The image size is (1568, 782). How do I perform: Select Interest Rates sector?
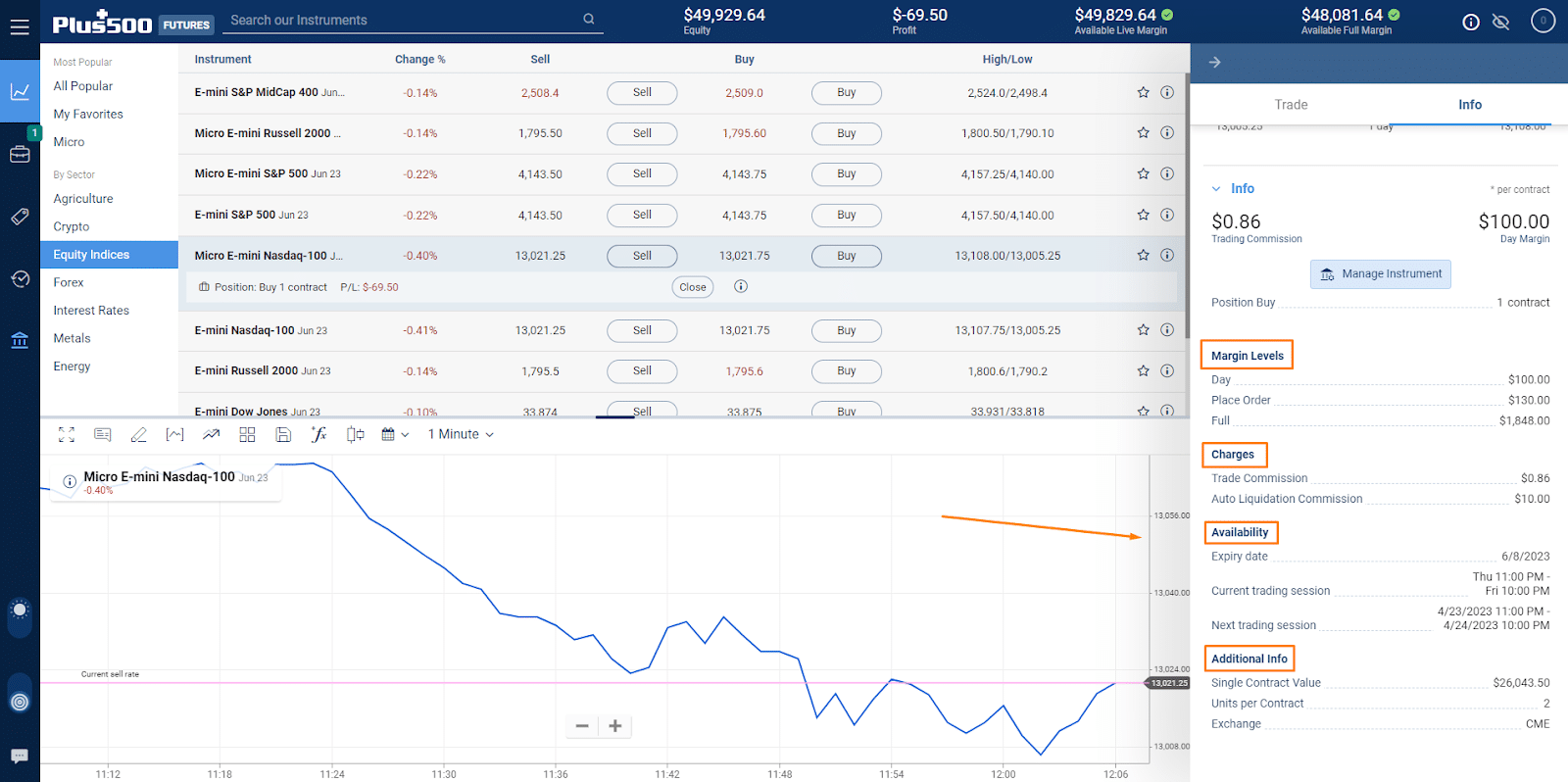pos(91,311)
